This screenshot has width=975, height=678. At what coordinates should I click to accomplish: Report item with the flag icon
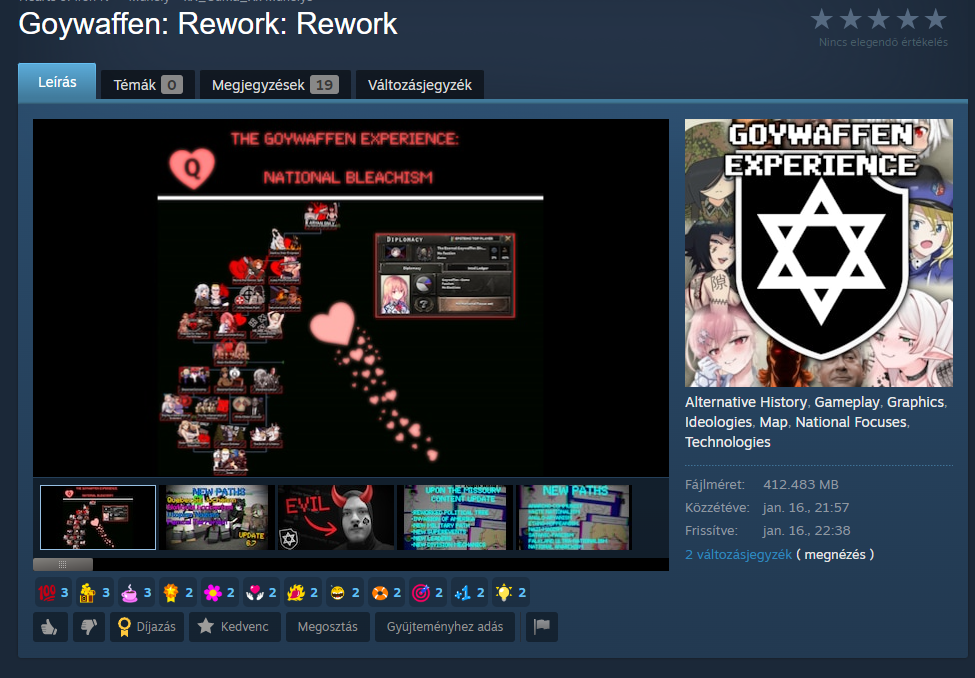(x=542, y=626)
